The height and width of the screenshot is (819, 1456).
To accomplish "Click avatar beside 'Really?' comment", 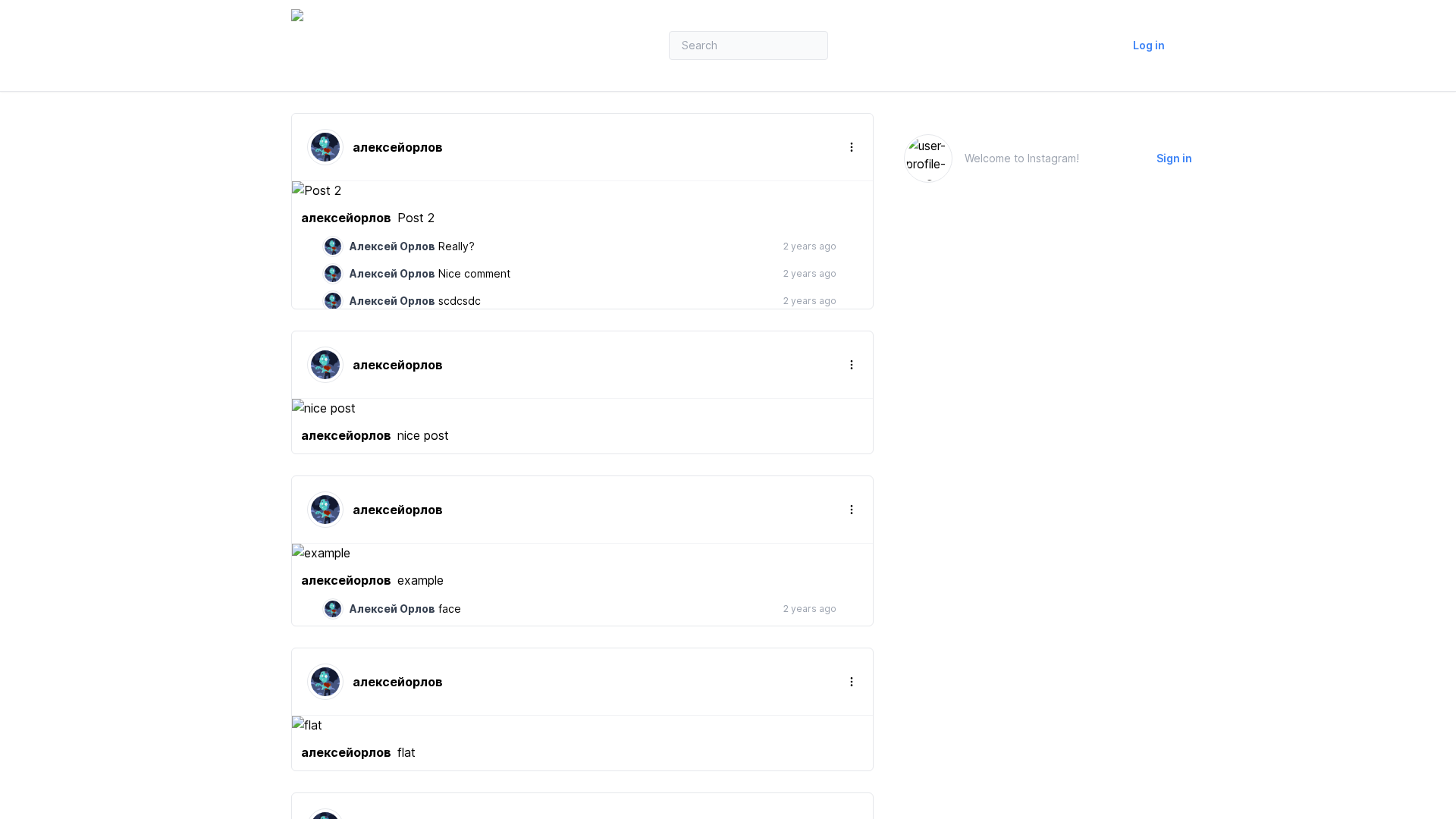I will [x=333, y=246].
